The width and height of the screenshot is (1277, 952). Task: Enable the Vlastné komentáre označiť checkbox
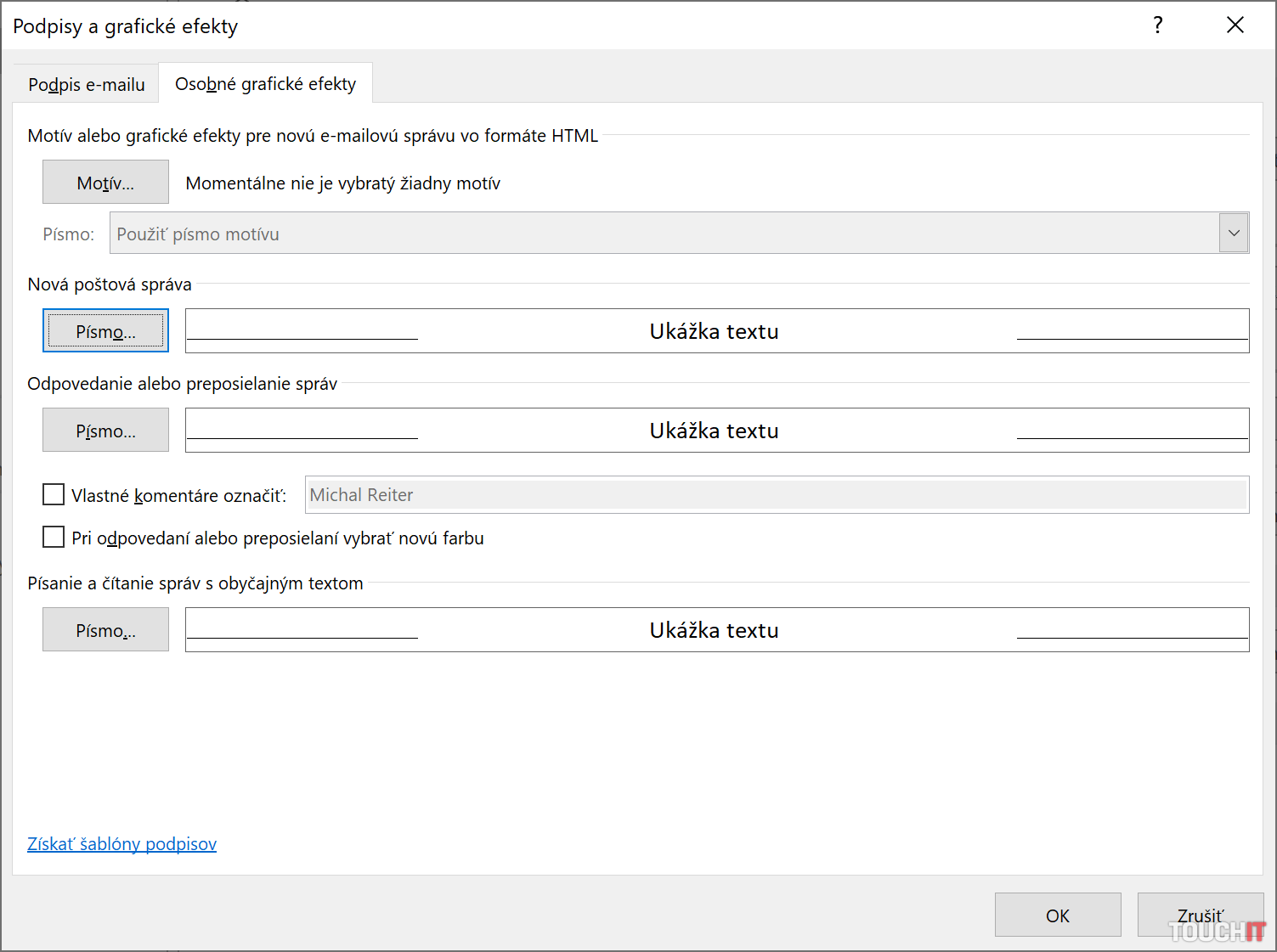54,495
